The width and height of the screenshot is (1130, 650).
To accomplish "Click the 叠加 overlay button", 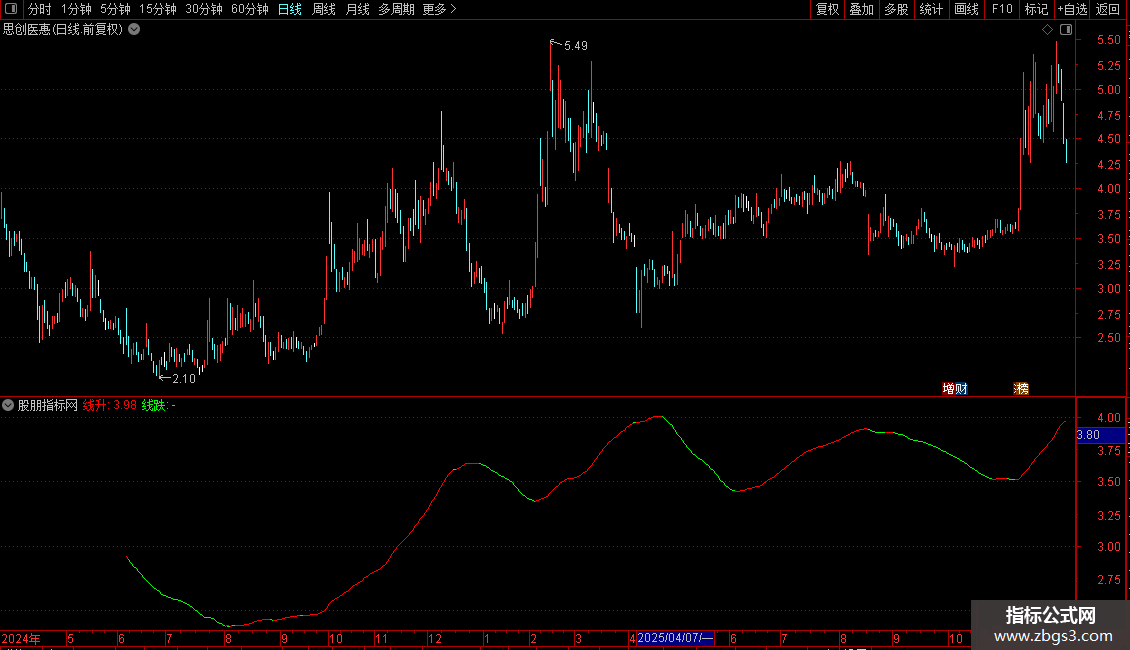I will point(862,9).
